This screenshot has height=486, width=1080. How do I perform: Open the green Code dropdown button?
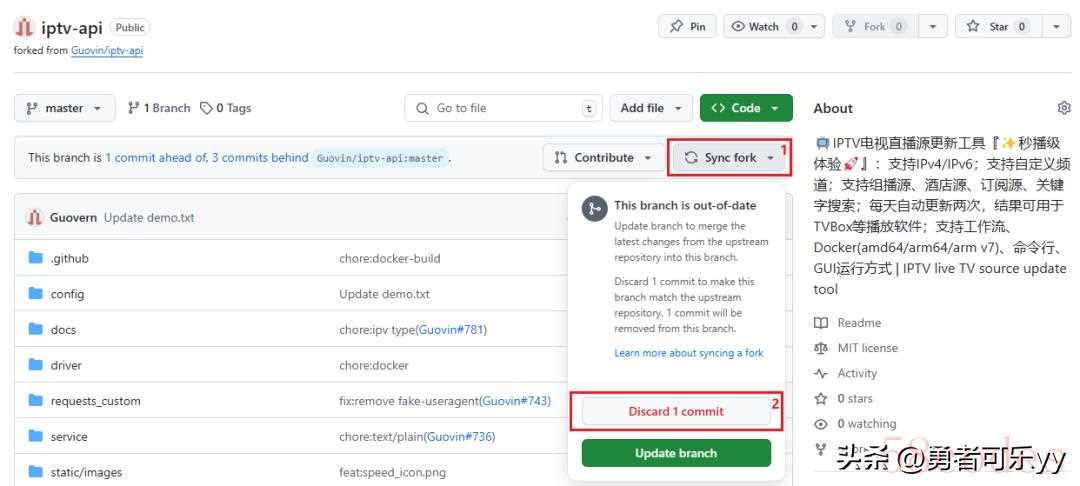coord(746,108)
